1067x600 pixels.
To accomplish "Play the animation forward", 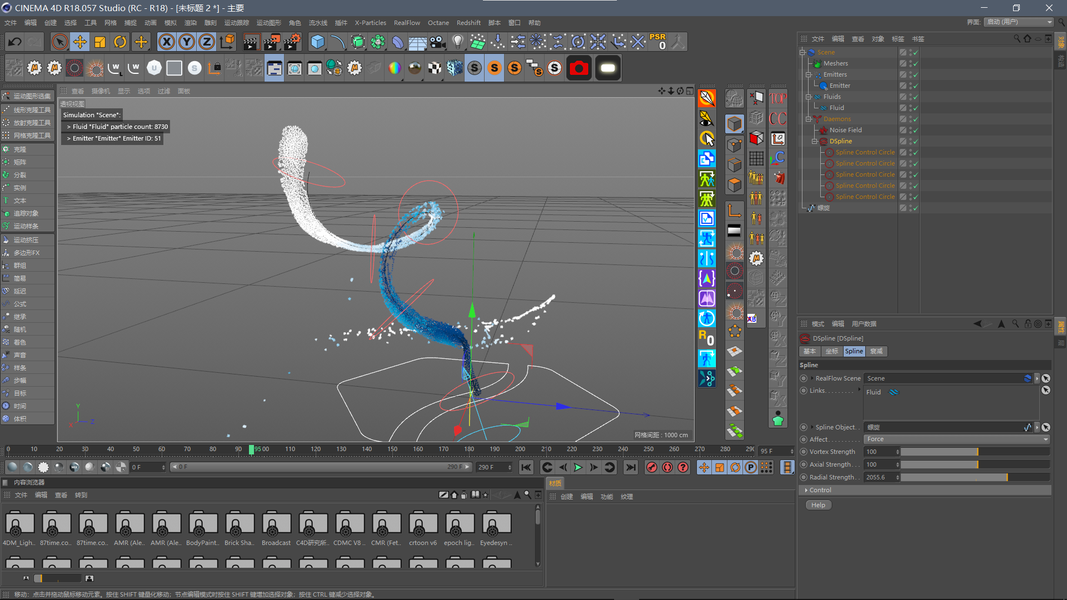I will point(578,467).
